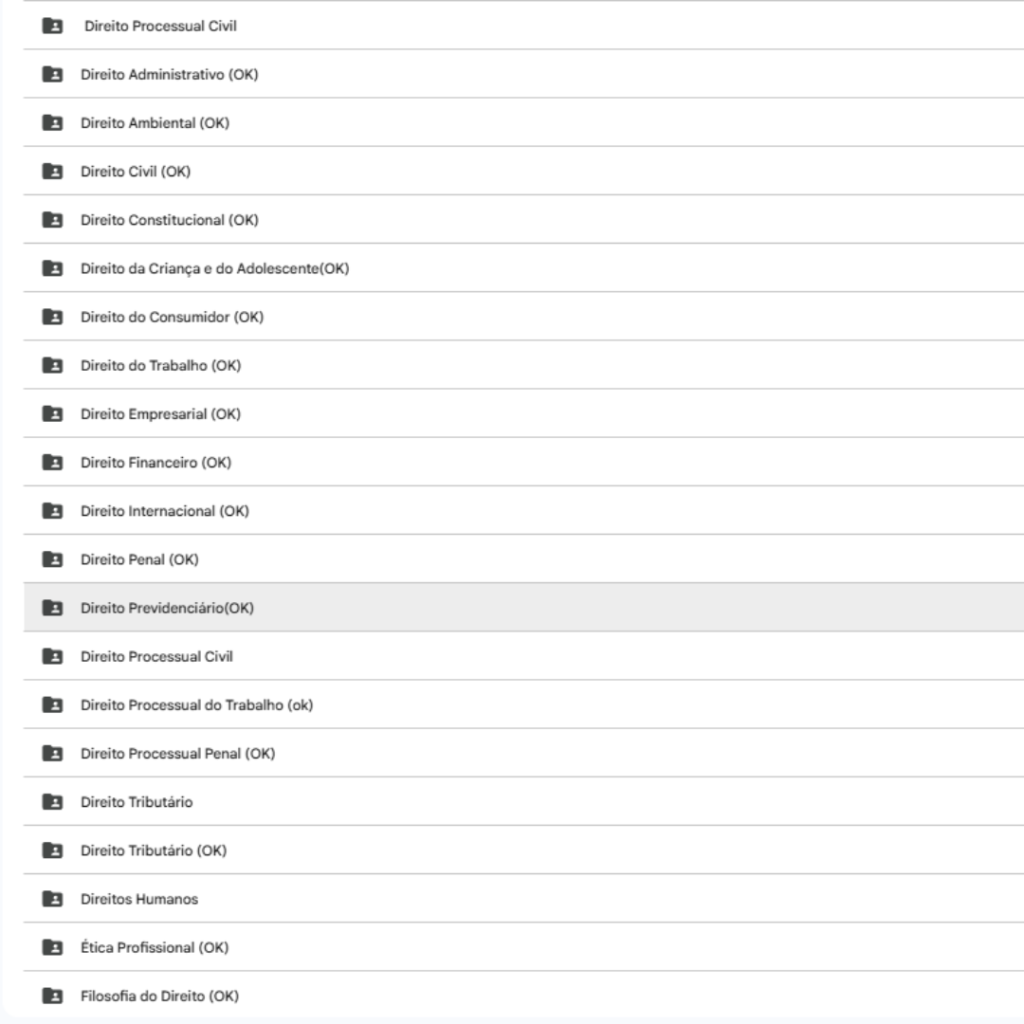Click the Direito Ambiental (OK) folder icon

pos(52,123)
